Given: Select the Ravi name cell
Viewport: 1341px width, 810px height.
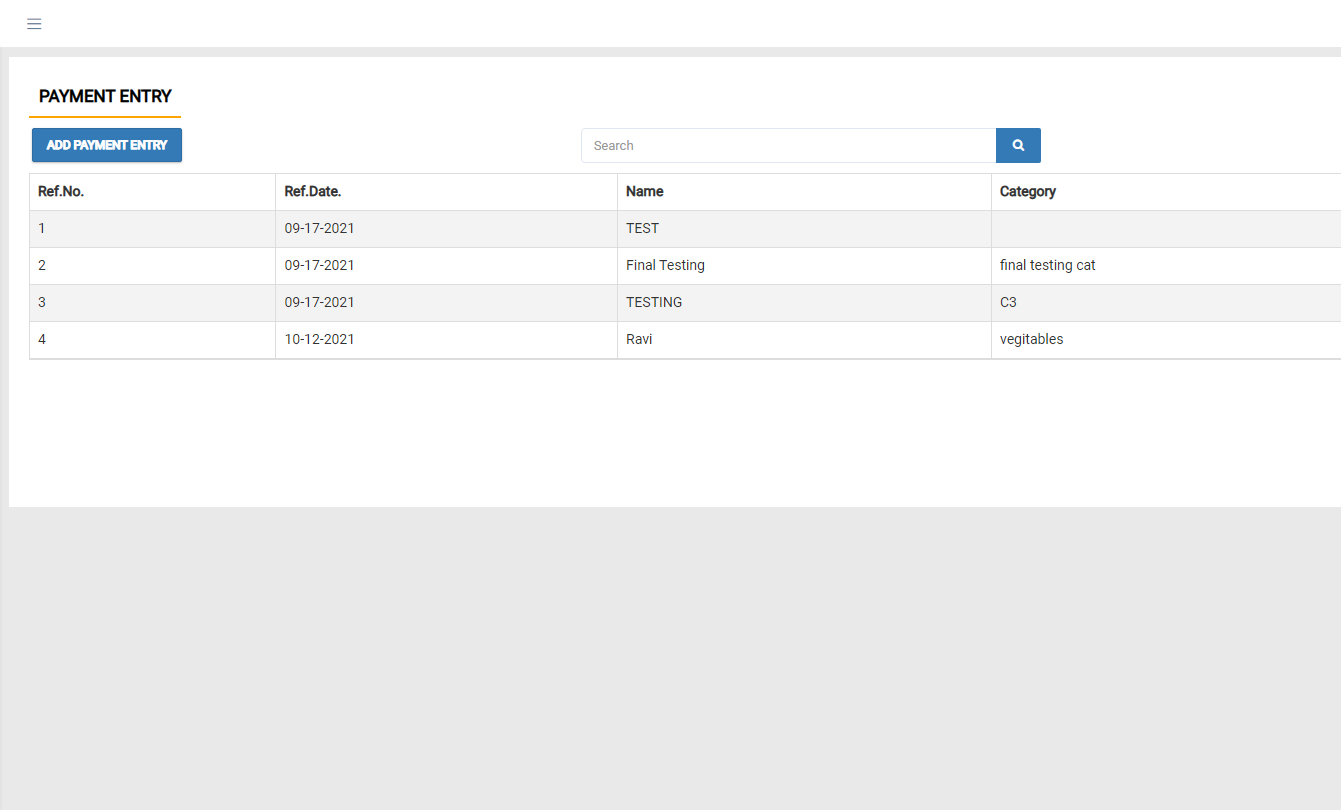Looking at the screenshot, I should [639, 339].
